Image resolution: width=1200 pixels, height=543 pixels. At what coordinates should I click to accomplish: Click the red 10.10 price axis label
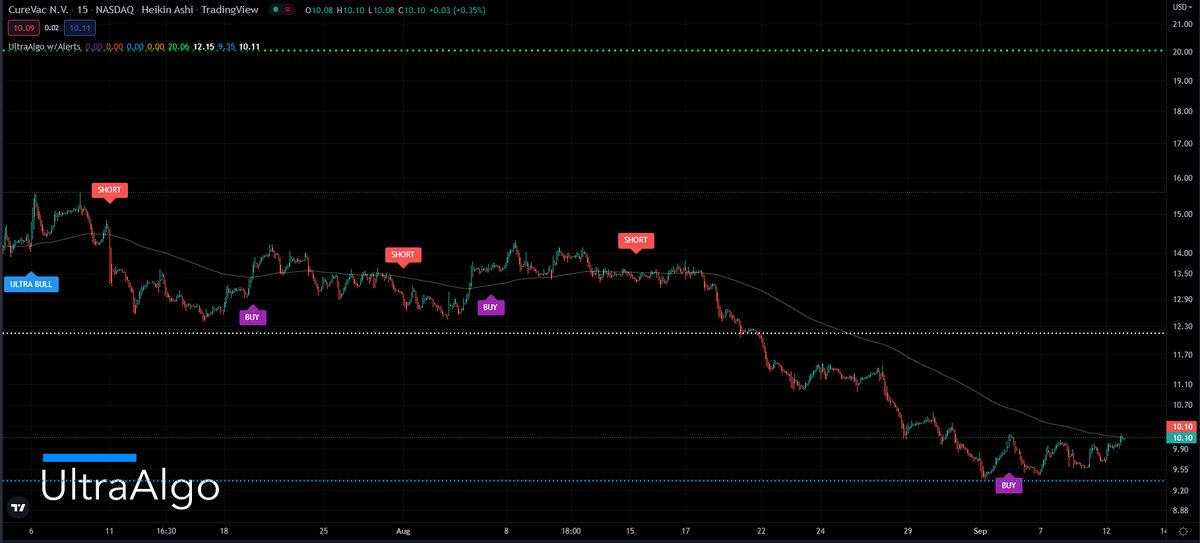[1182, 426]
